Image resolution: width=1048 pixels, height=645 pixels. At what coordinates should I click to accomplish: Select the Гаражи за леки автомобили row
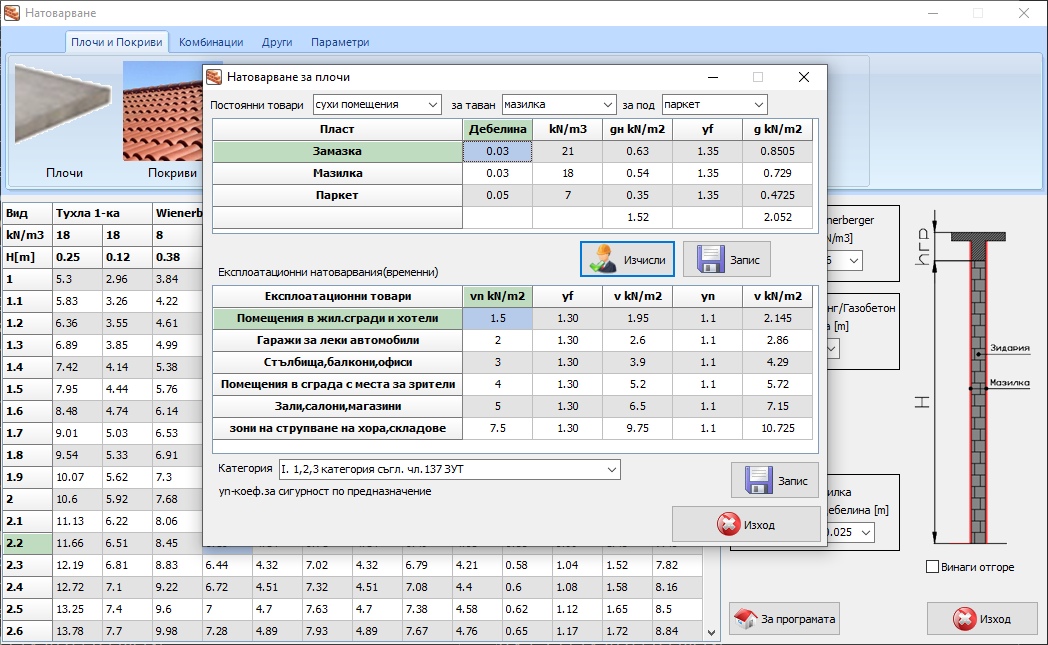coord(336,340)
